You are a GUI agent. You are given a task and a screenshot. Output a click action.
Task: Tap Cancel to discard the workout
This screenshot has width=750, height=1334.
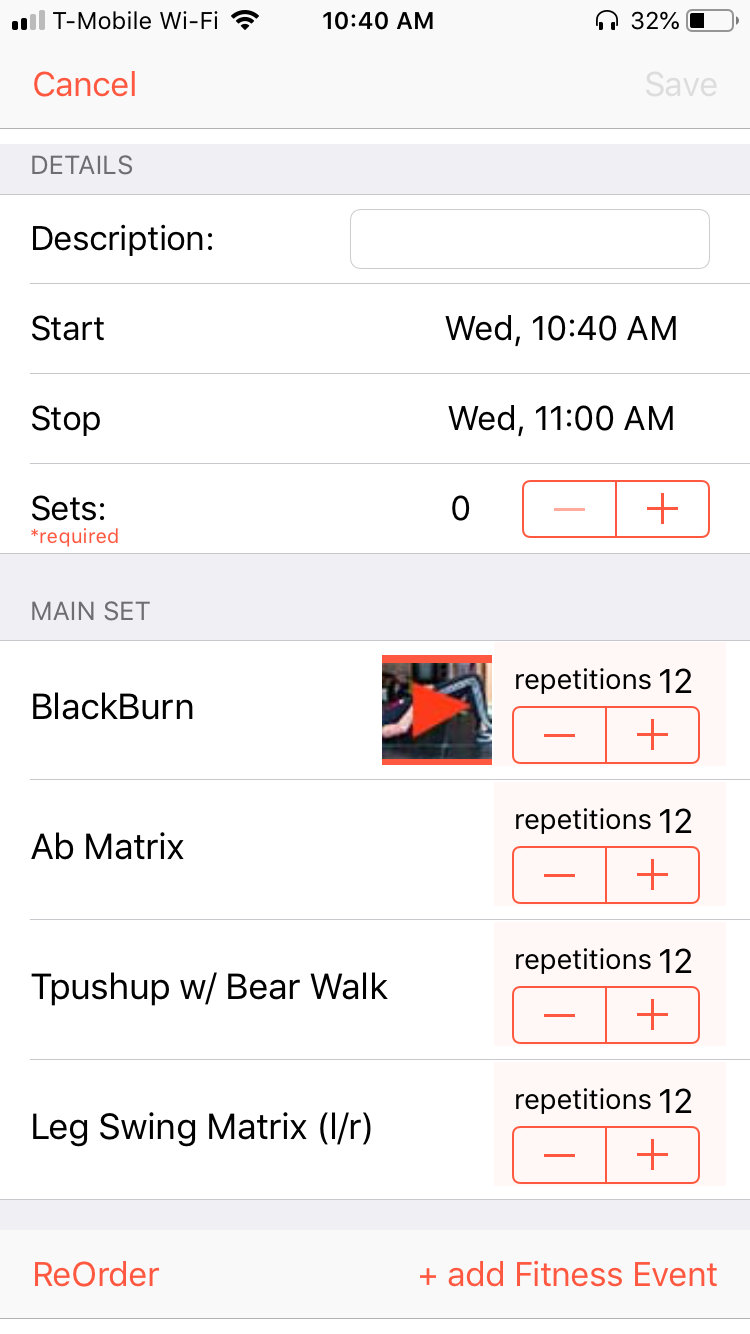[85, 84]
